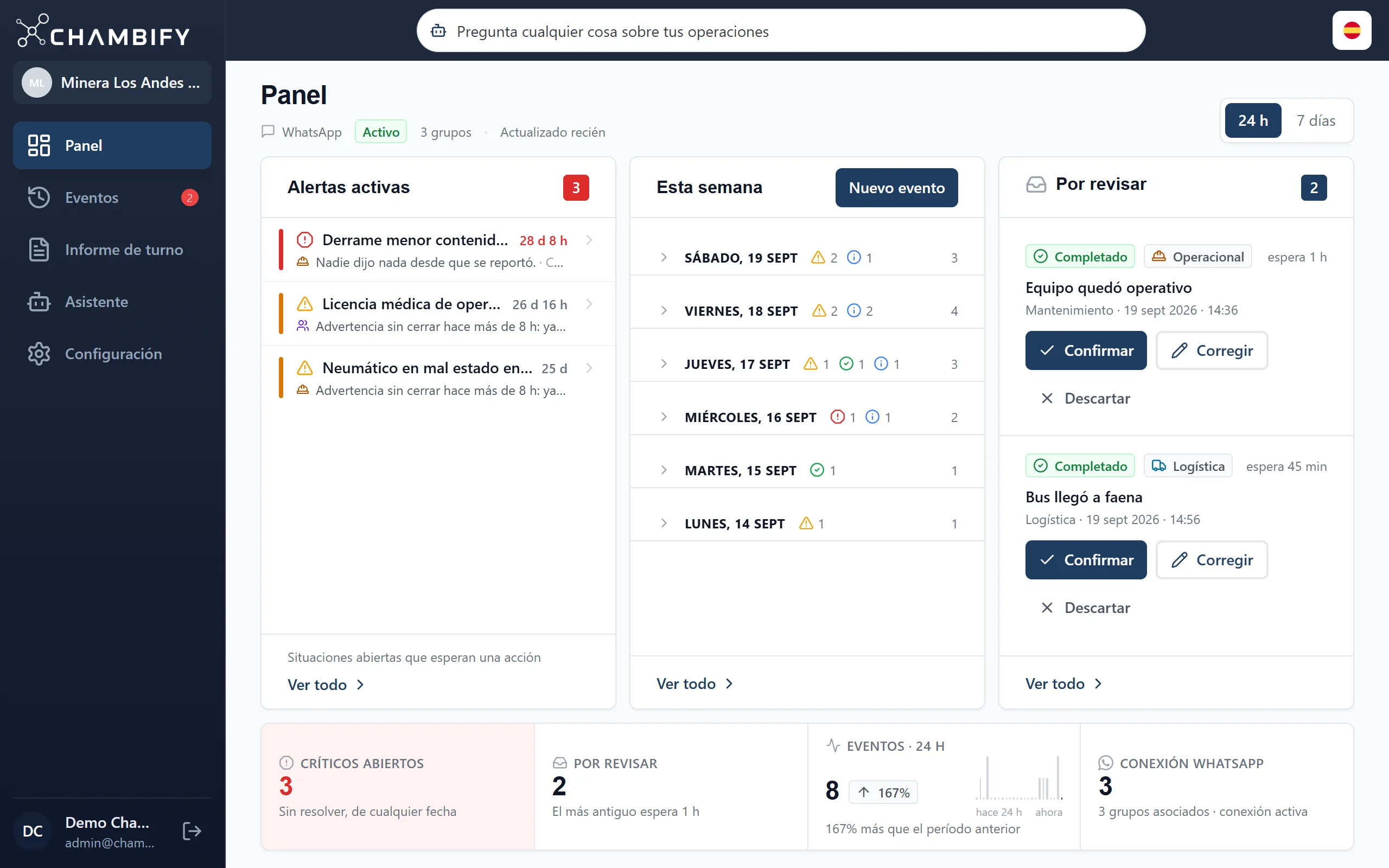Click Ver todo under Alertas activas
The width and height of the screenshot is (1389, 868).
[x=326, y=685]
